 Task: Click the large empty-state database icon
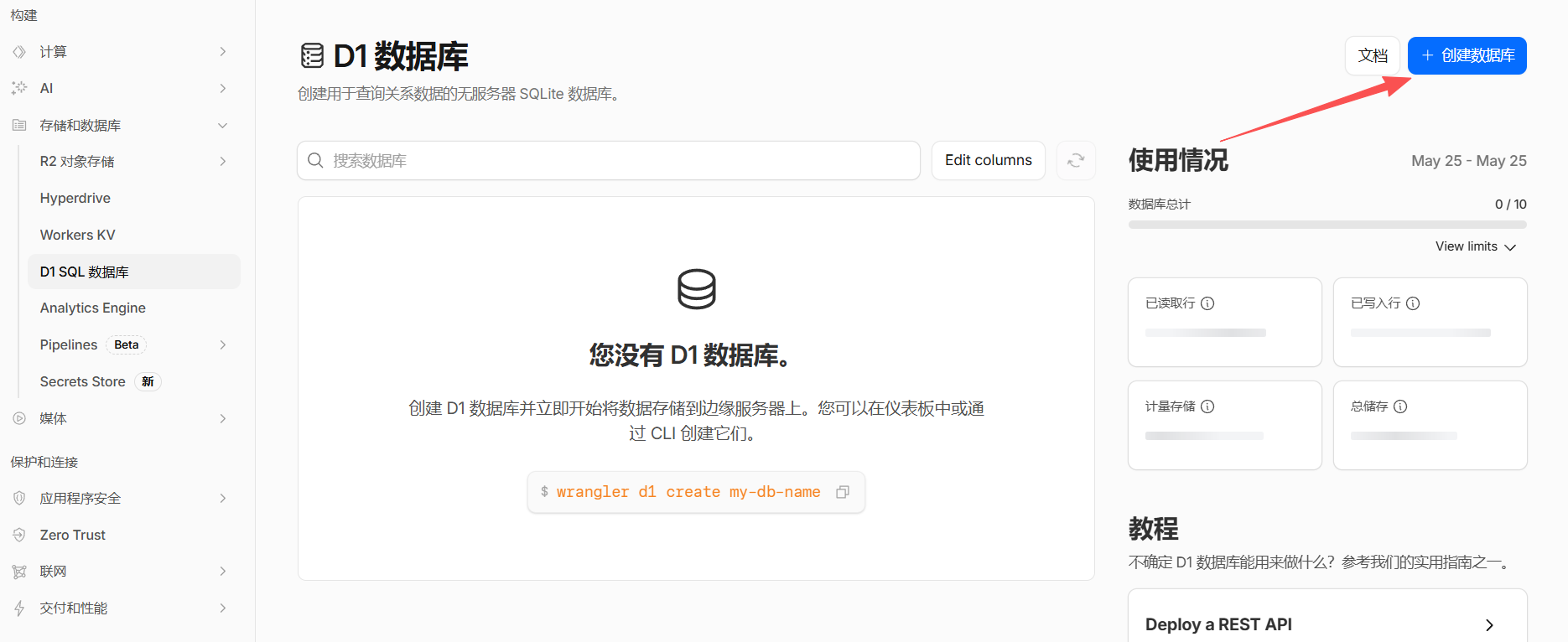tap(697, 289)
